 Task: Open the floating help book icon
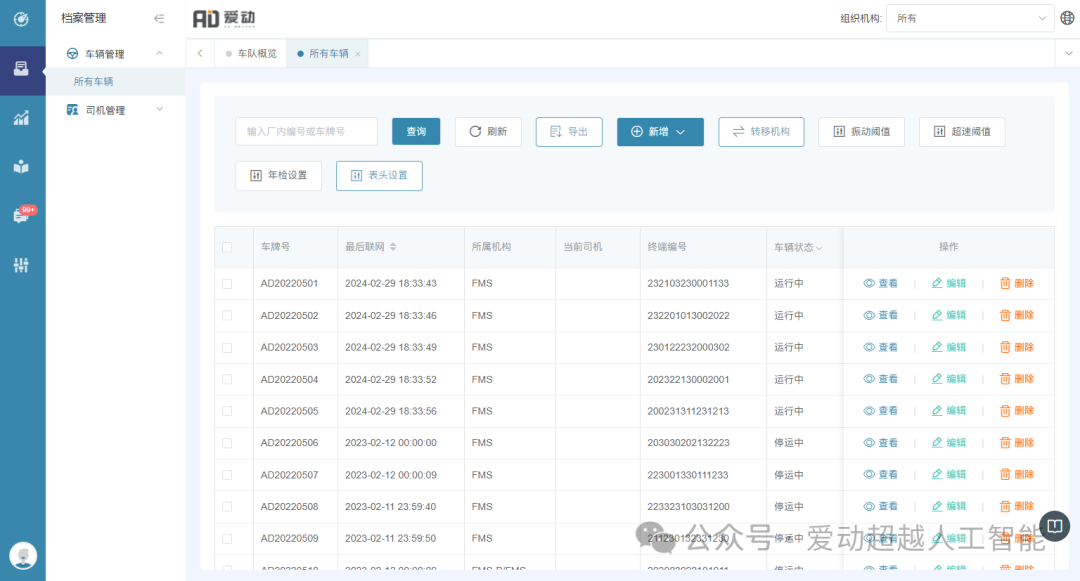point(1054,525)
